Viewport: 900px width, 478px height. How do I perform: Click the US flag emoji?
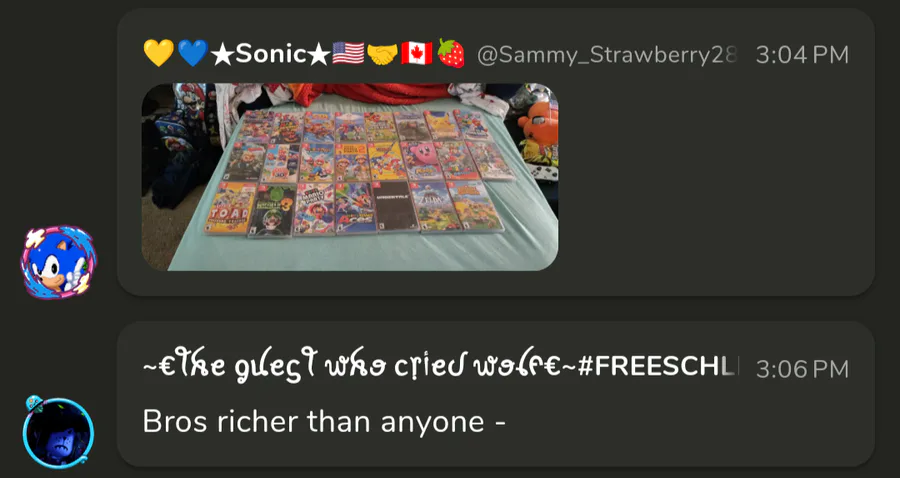[x=348, y=53]
